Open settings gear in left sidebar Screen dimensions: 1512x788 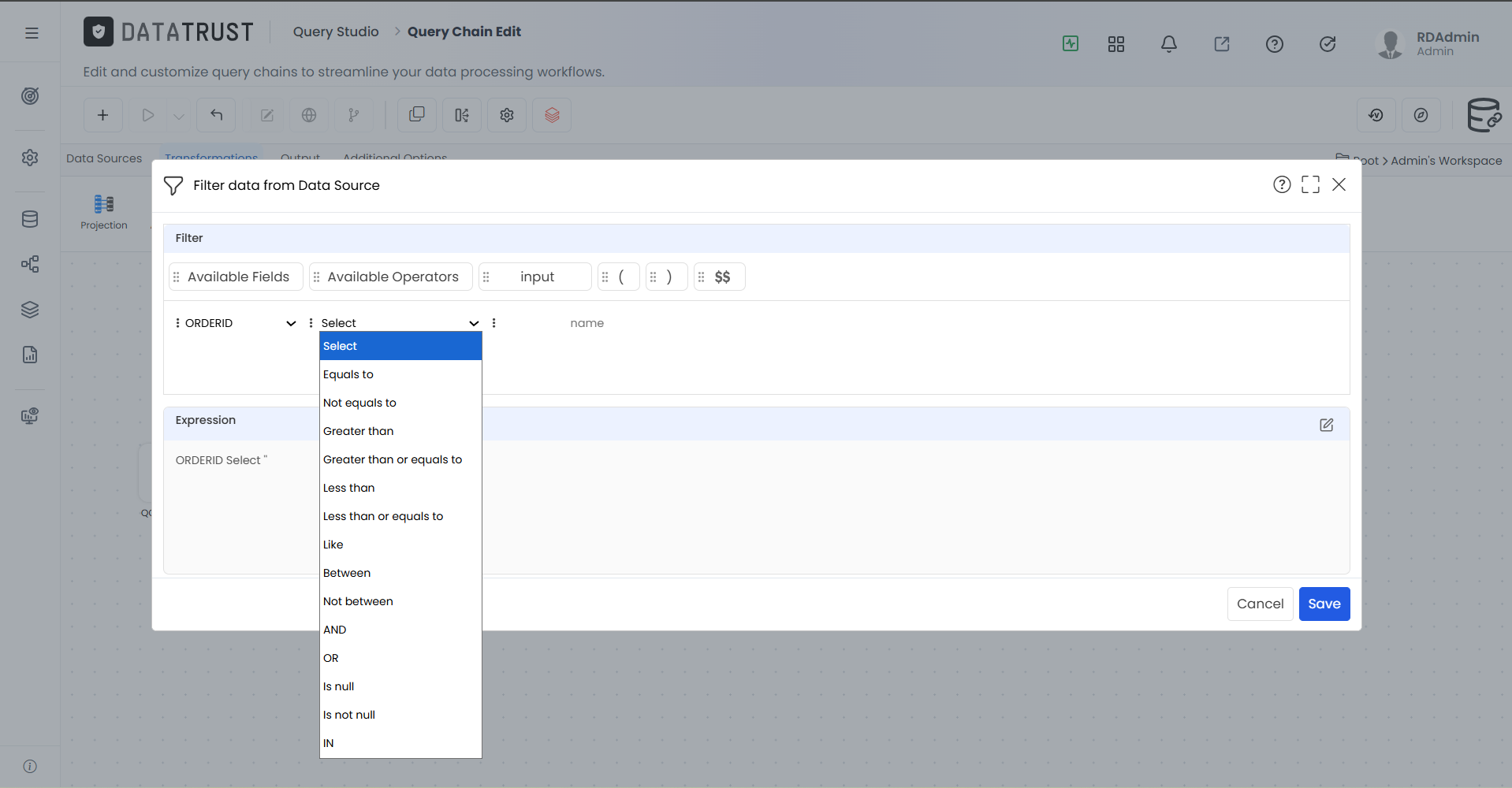pos(30,158)
